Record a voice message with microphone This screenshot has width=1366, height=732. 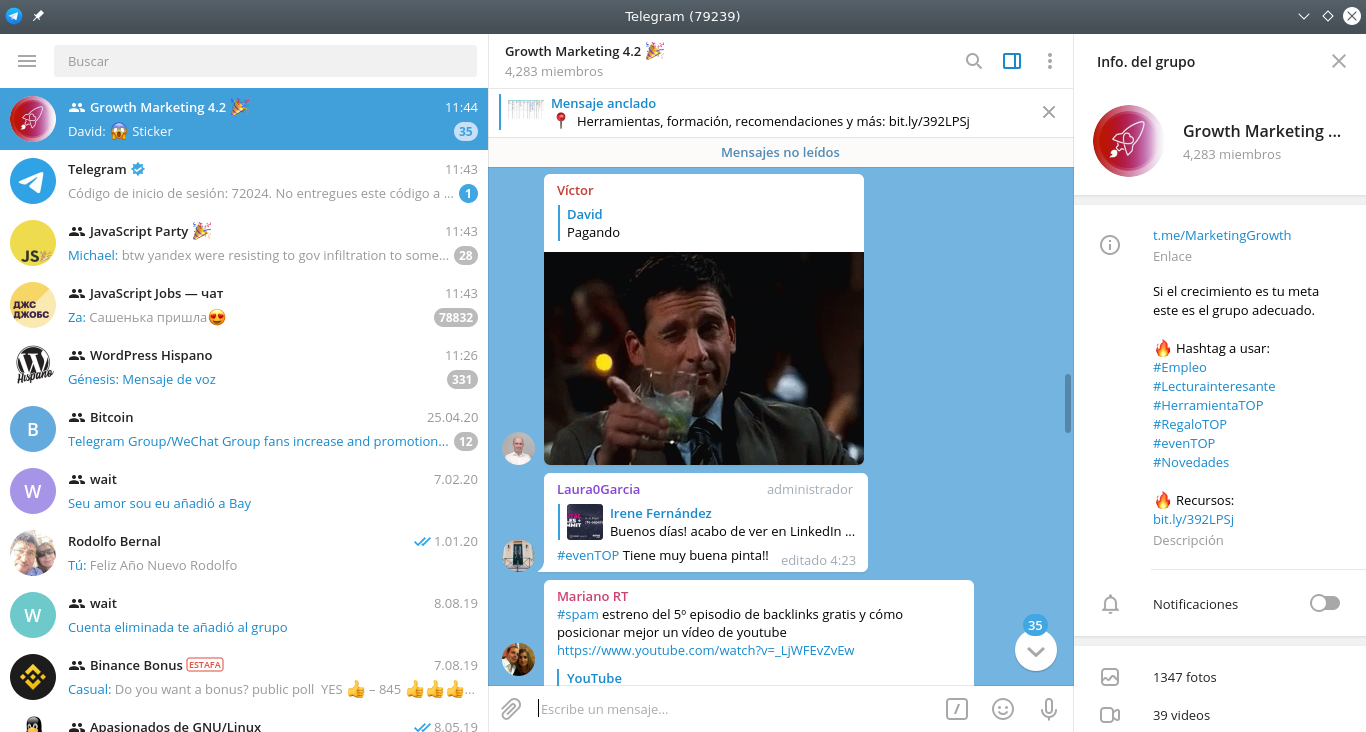[1049, 709]
